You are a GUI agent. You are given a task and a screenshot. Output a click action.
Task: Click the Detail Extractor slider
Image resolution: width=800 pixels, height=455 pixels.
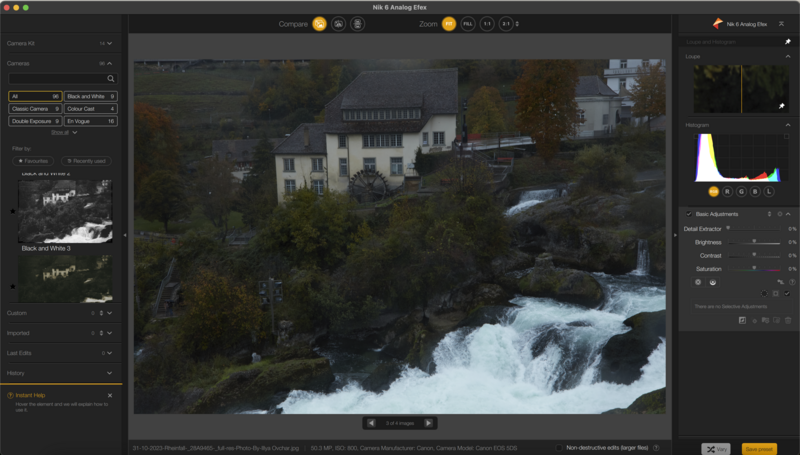click(x=754, y=229)
